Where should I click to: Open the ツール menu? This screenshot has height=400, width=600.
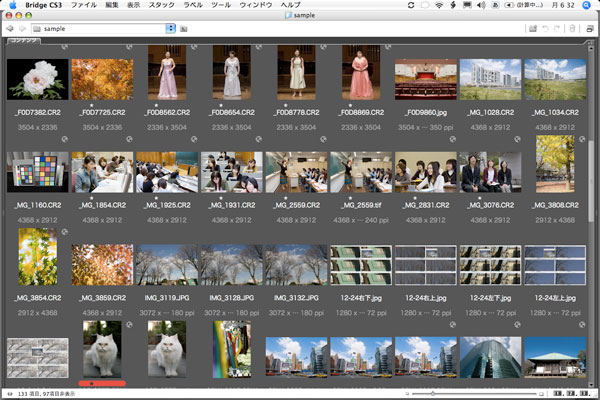click(x=221, y=5)
